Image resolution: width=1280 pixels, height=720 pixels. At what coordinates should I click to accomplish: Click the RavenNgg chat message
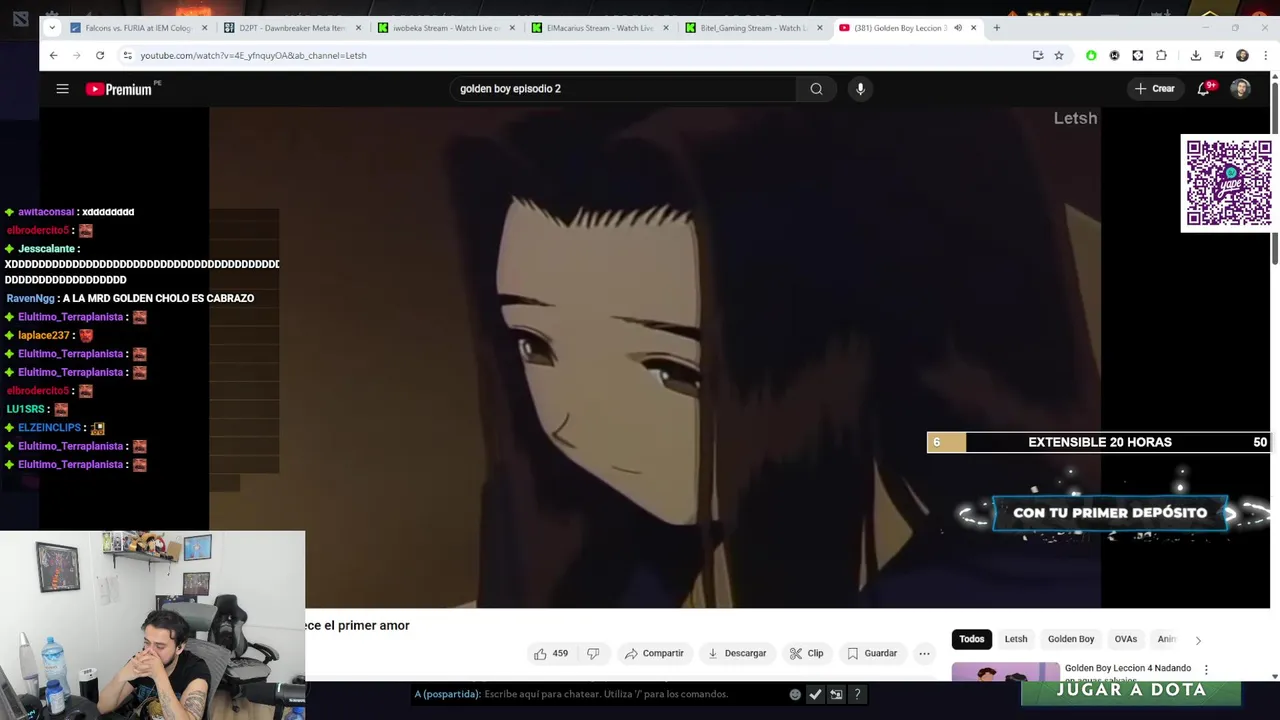point(130,298)
